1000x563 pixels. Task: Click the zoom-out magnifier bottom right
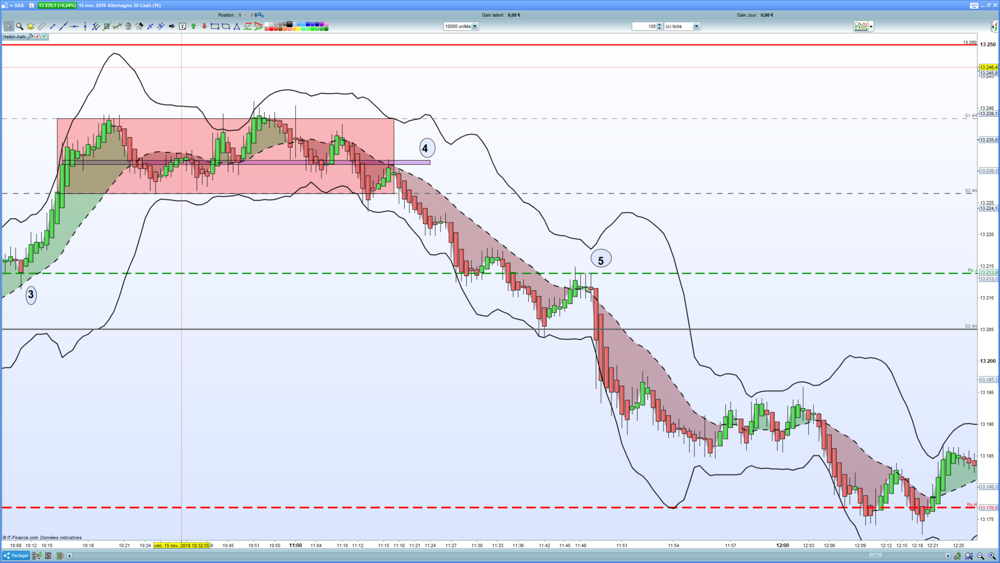[980, 556]
